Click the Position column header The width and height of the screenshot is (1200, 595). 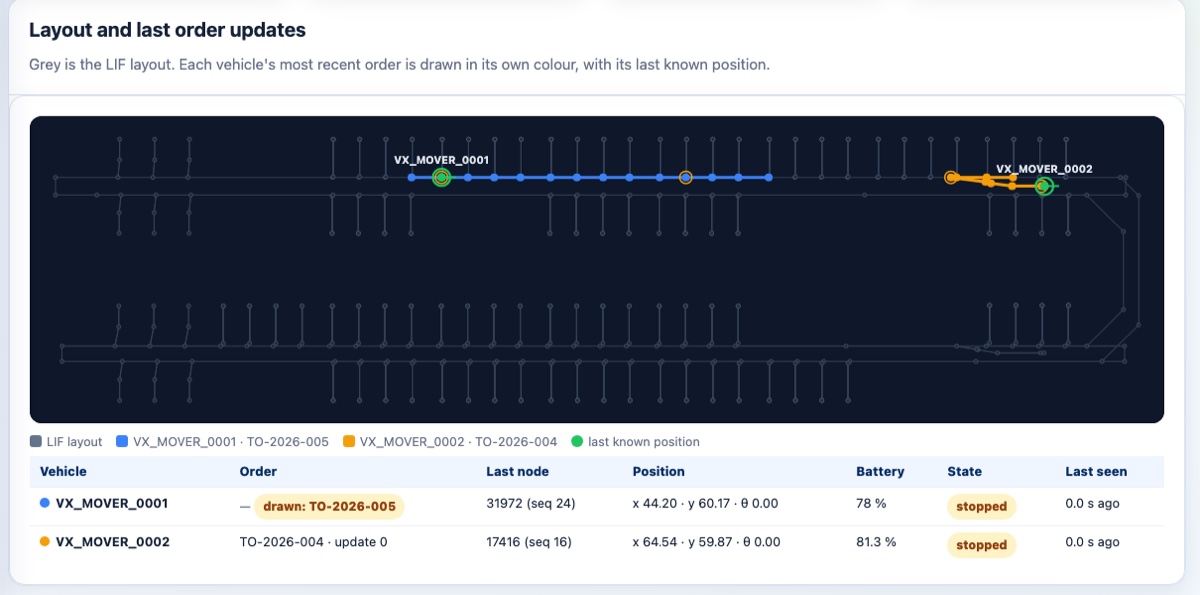click(x=659, y=471)
